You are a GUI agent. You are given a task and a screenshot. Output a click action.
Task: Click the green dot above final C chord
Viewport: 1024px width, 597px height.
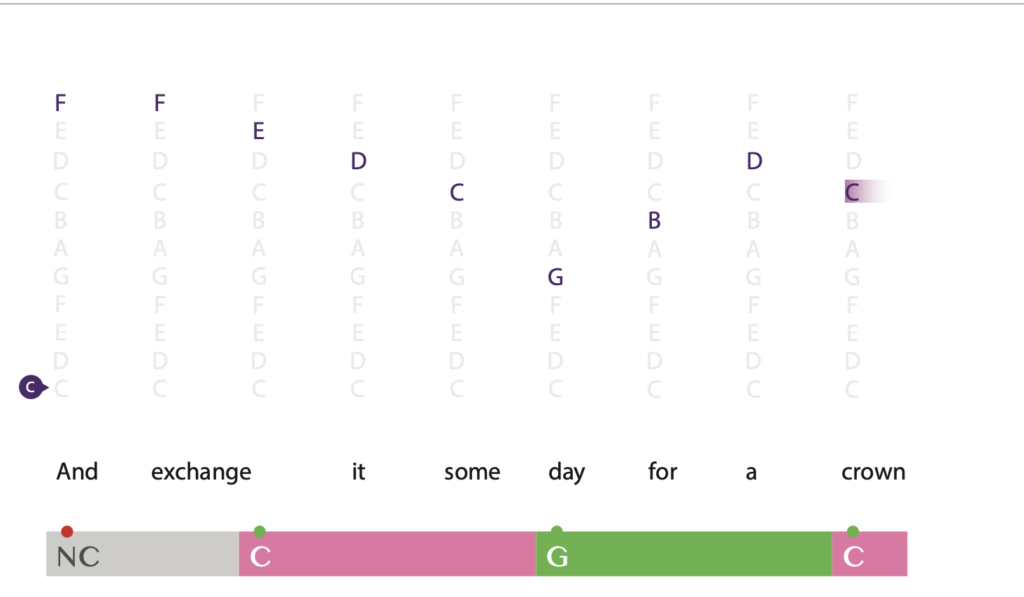tap(852, 531)
